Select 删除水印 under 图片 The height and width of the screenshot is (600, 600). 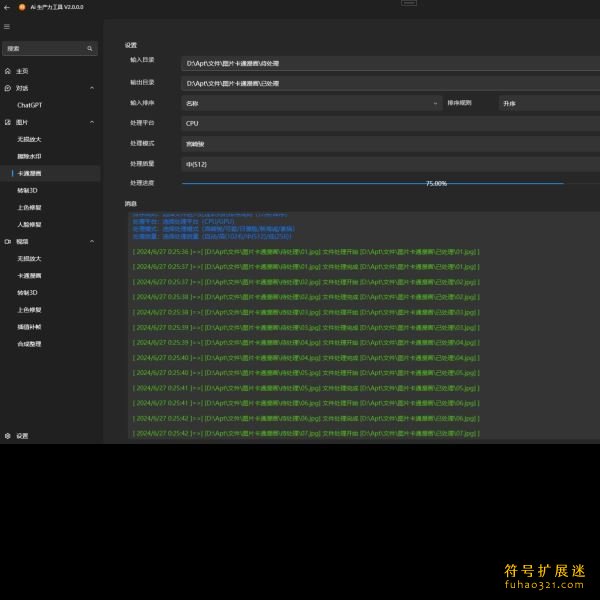30,156
